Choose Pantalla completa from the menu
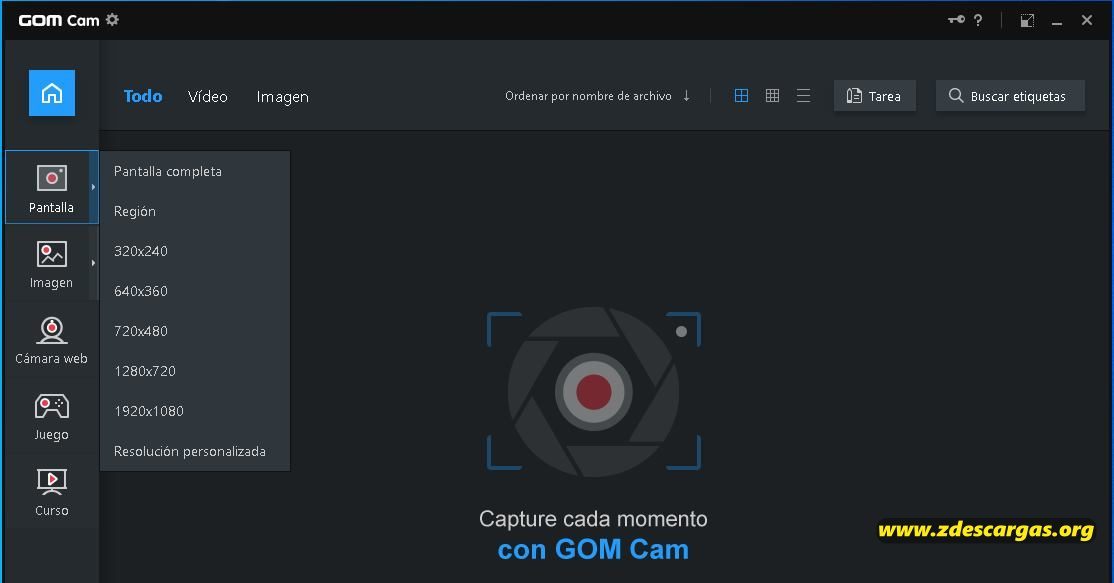1114x583 pixels. pos(195,171)
